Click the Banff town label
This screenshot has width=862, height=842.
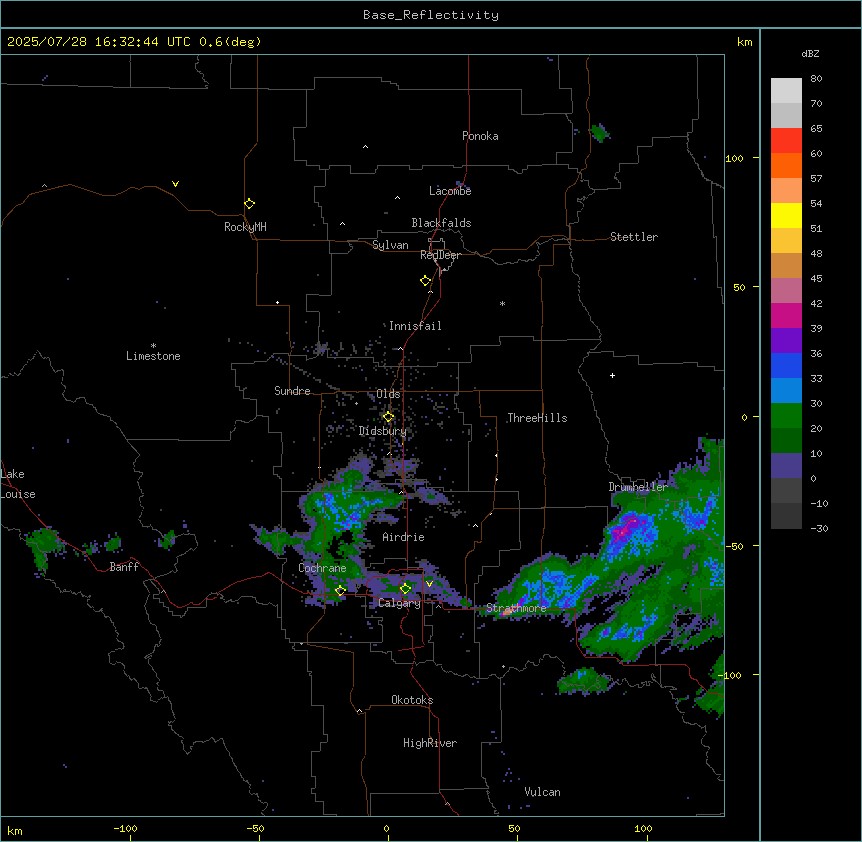(x=124, y=567)
